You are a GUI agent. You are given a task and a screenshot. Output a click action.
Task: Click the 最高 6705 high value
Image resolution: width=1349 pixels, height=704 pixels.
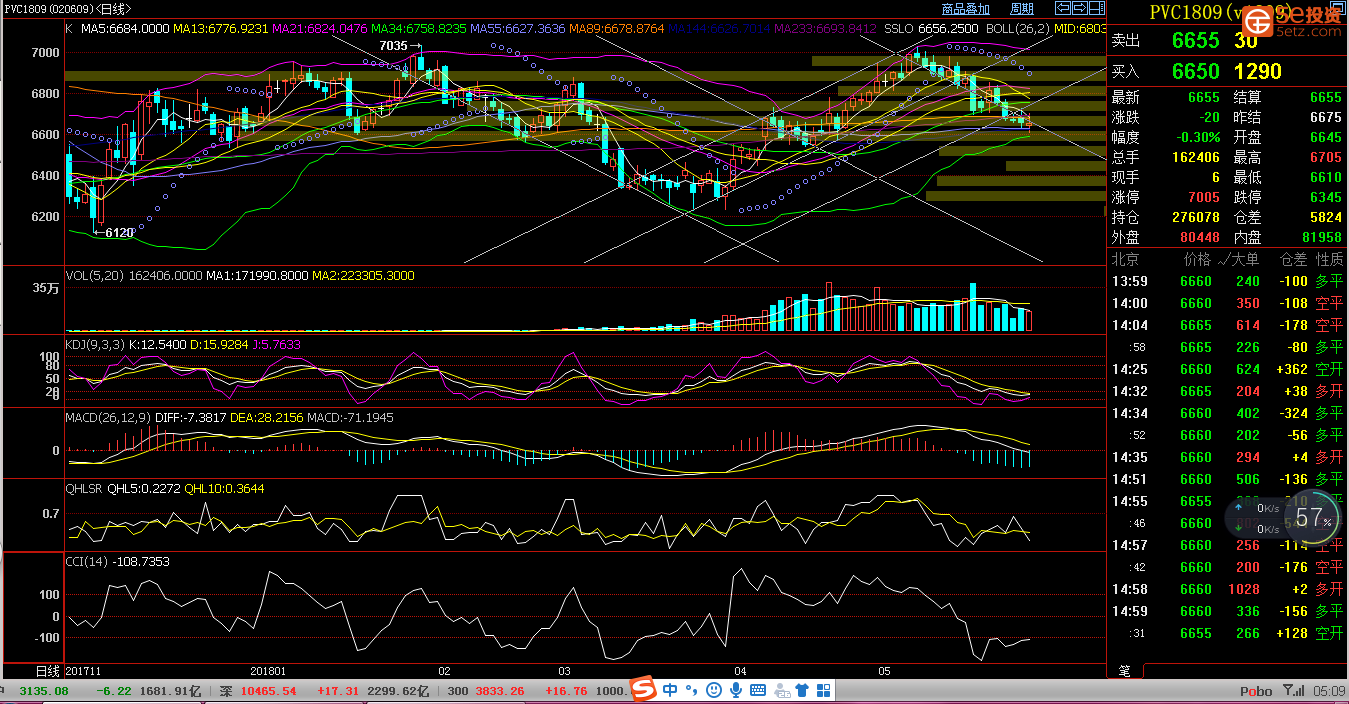tap(1326, 157)
